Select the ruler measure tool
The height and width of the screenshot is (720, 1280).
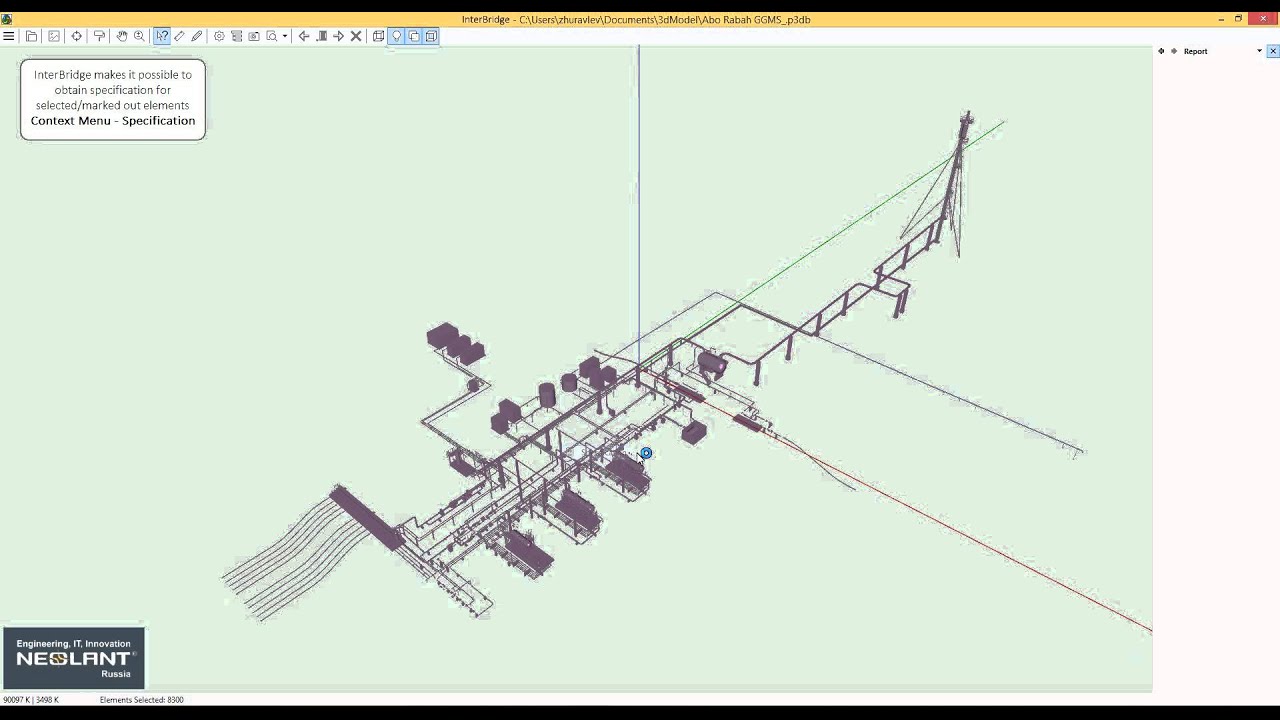[x=179, y=36]
